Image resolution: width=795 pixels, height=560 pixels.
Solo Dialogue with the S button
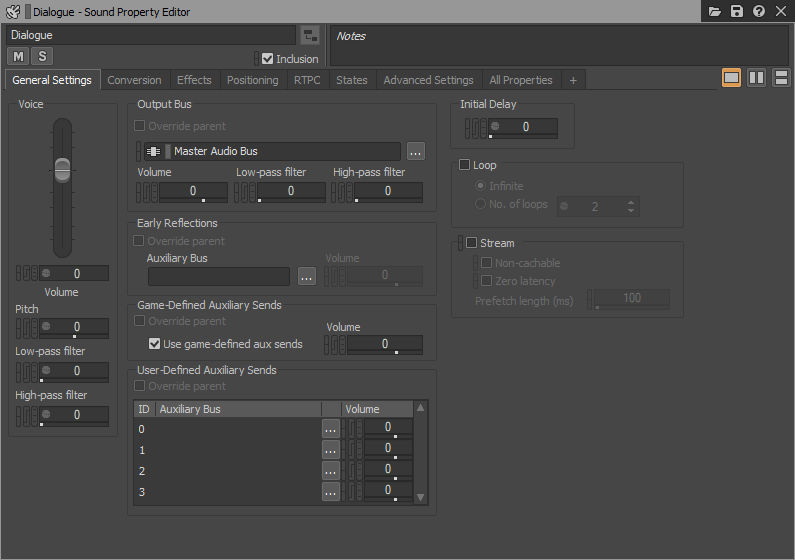[42, 56]
